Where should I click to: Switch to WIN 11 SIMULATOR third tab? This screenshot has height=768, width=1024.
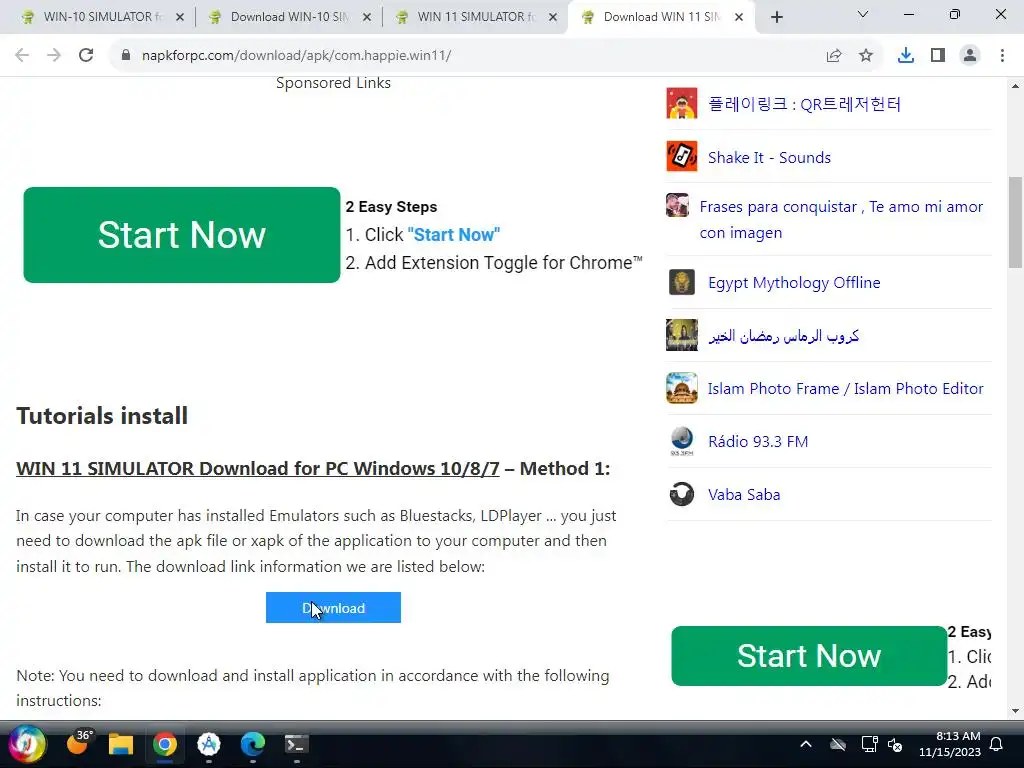tap(477, 17)
